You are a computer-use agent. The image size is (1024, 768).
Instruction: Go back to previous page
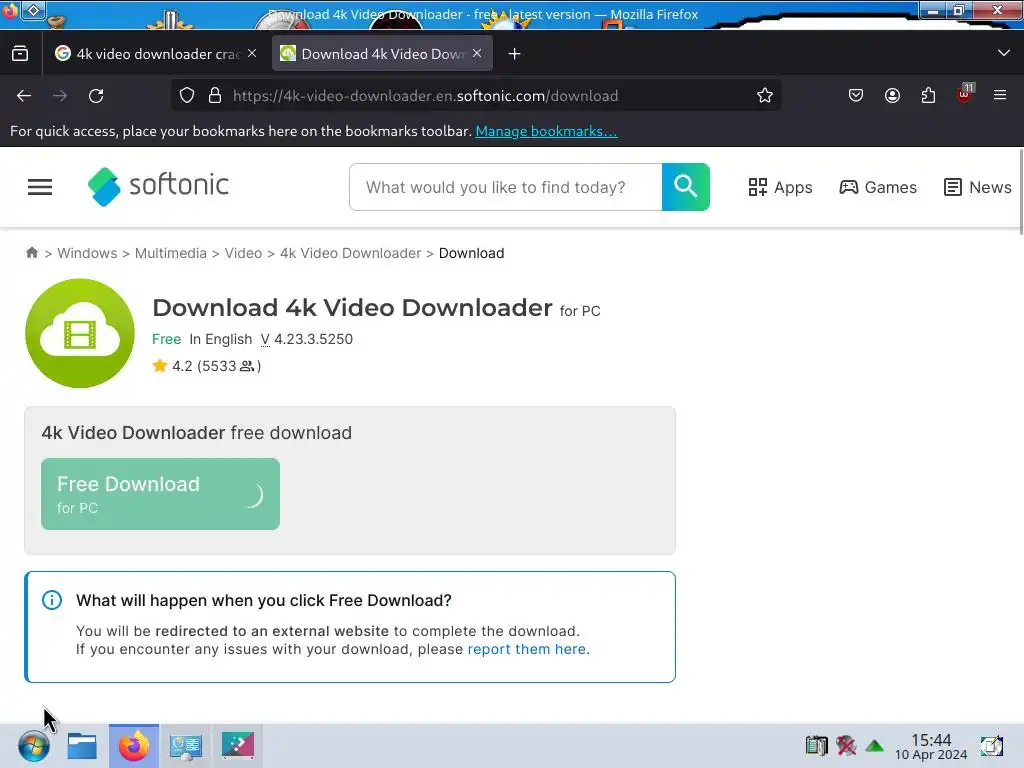[x=24, y=96]
